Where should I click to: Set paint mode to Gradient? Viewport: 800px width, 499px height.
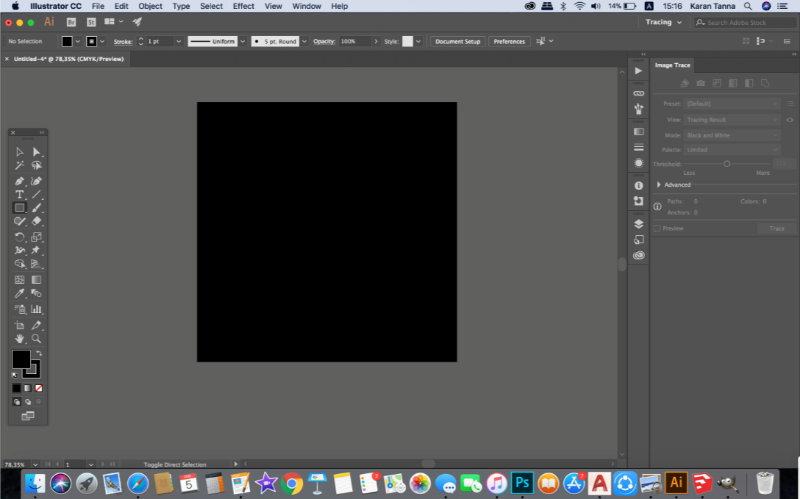tap(28, 388)
